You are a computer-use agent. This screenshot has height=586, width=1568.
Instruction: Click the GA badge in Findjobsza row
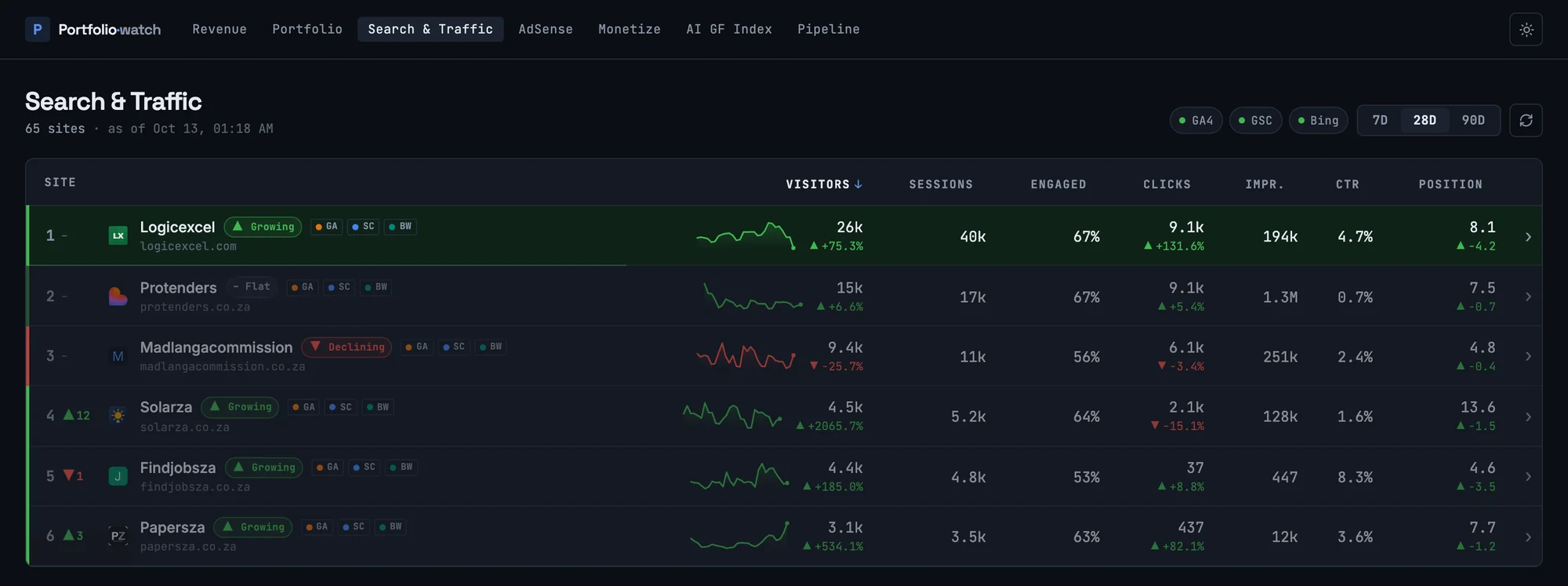[327, 468]
